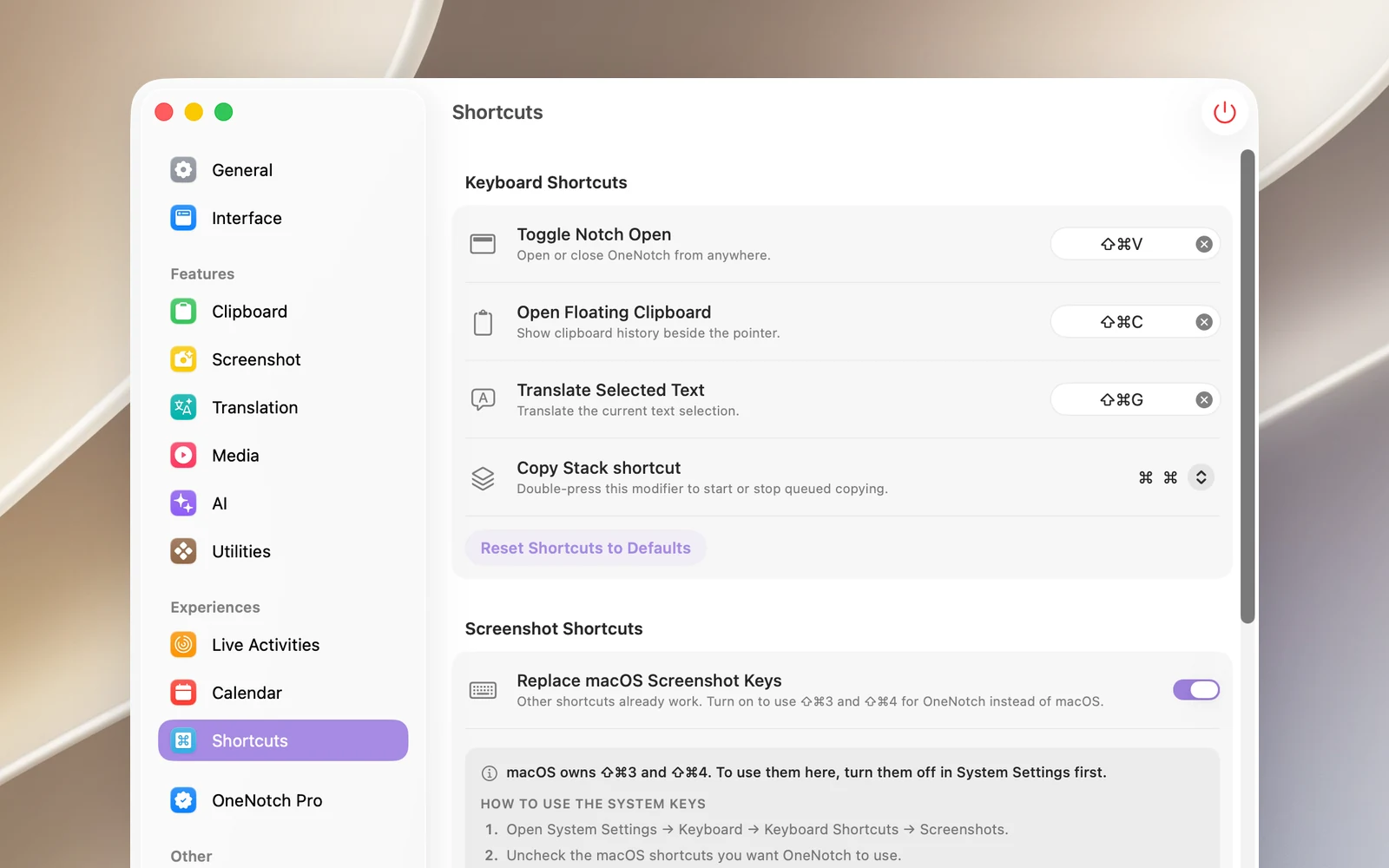
Task: Open the Copy Stack modifier dropdown
Action: [1201, 477]
